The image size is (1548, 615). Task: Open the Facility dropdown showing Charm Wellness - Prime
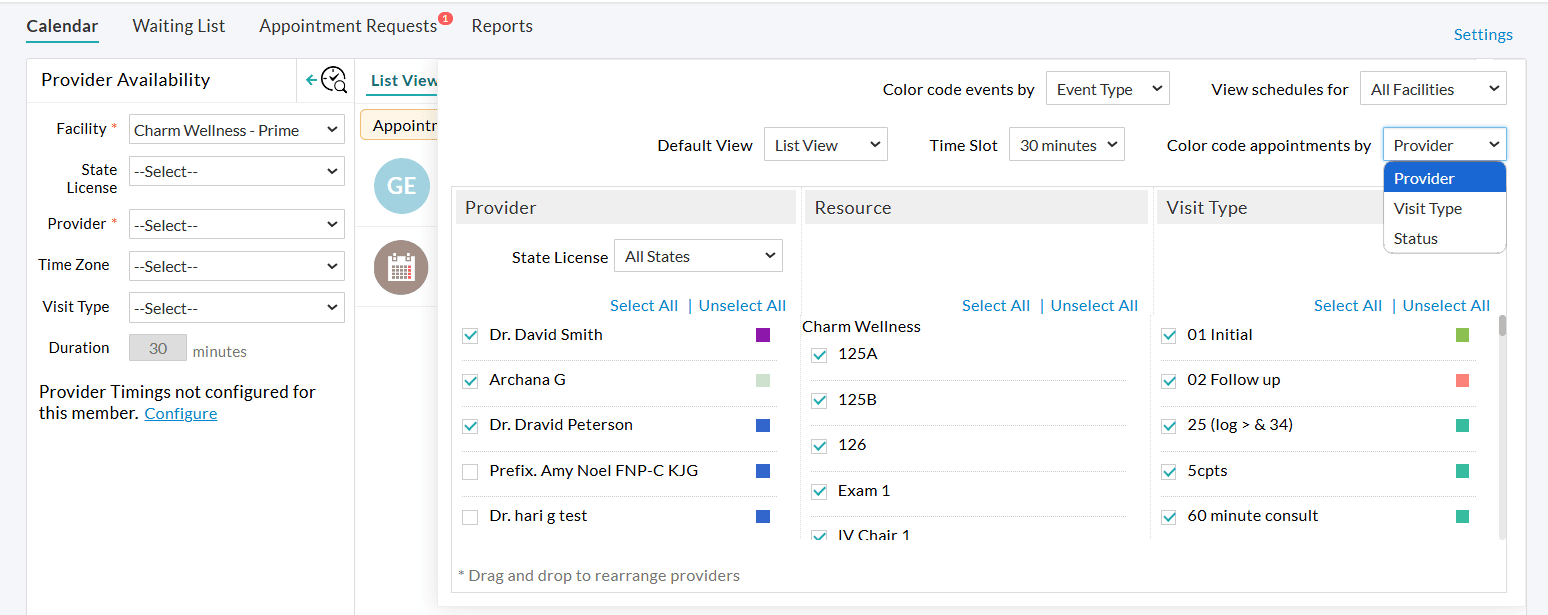[236, 130]
